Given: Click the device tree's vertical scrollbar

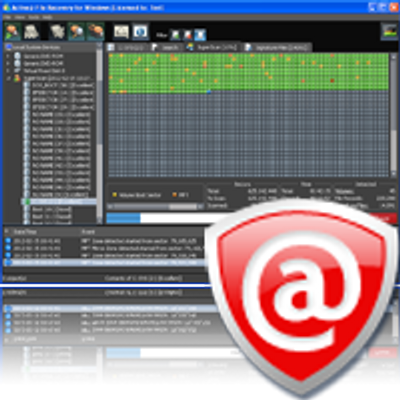Looking at the screenshot, I should pos(99,133).
